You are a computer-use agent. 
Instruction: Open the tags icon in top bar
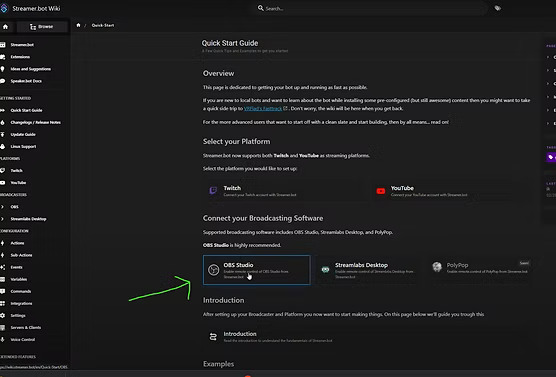pyautogui.click(x=498, y=8)
